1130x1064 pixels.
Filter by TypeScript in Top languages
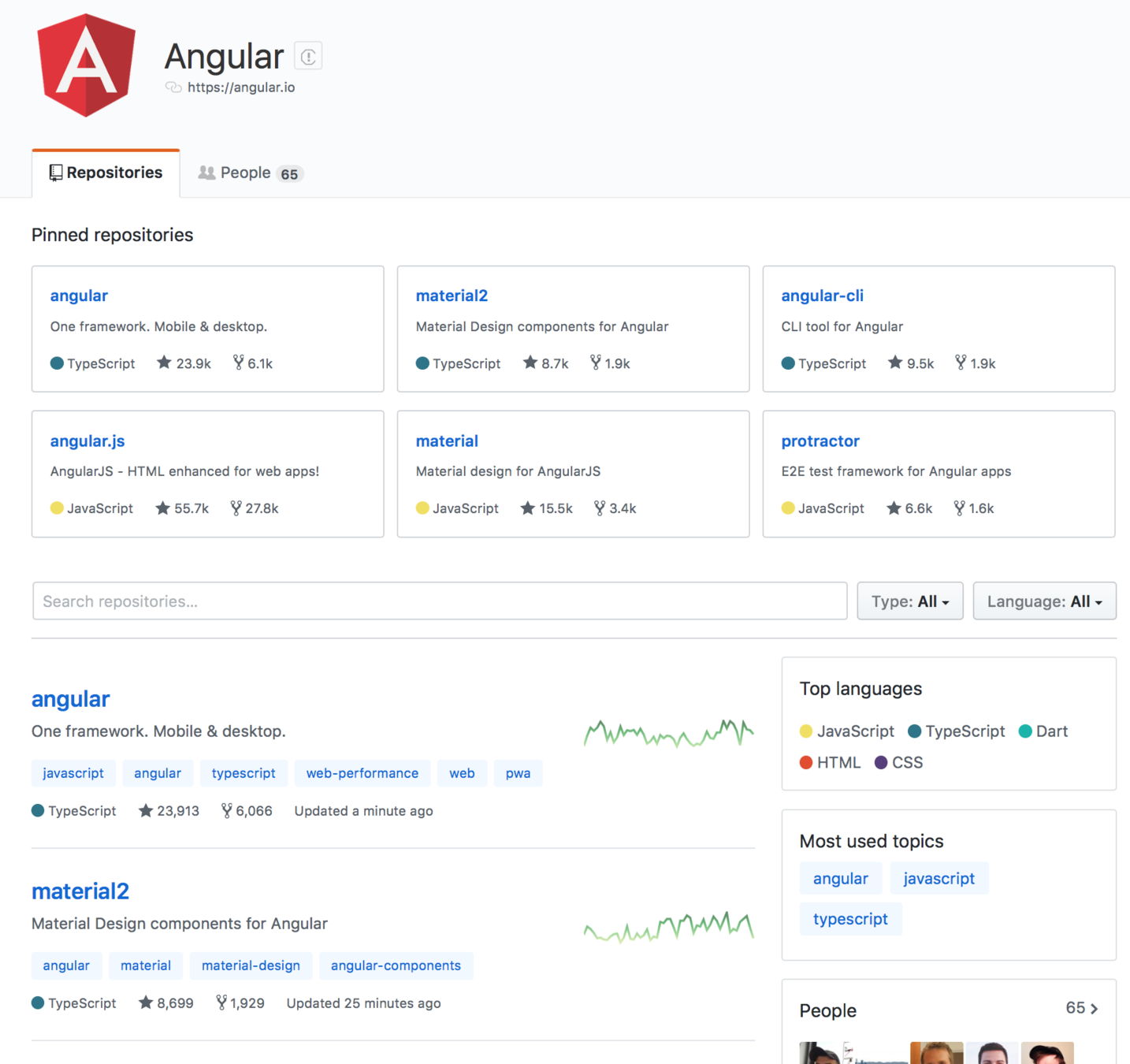coord(957,731)
